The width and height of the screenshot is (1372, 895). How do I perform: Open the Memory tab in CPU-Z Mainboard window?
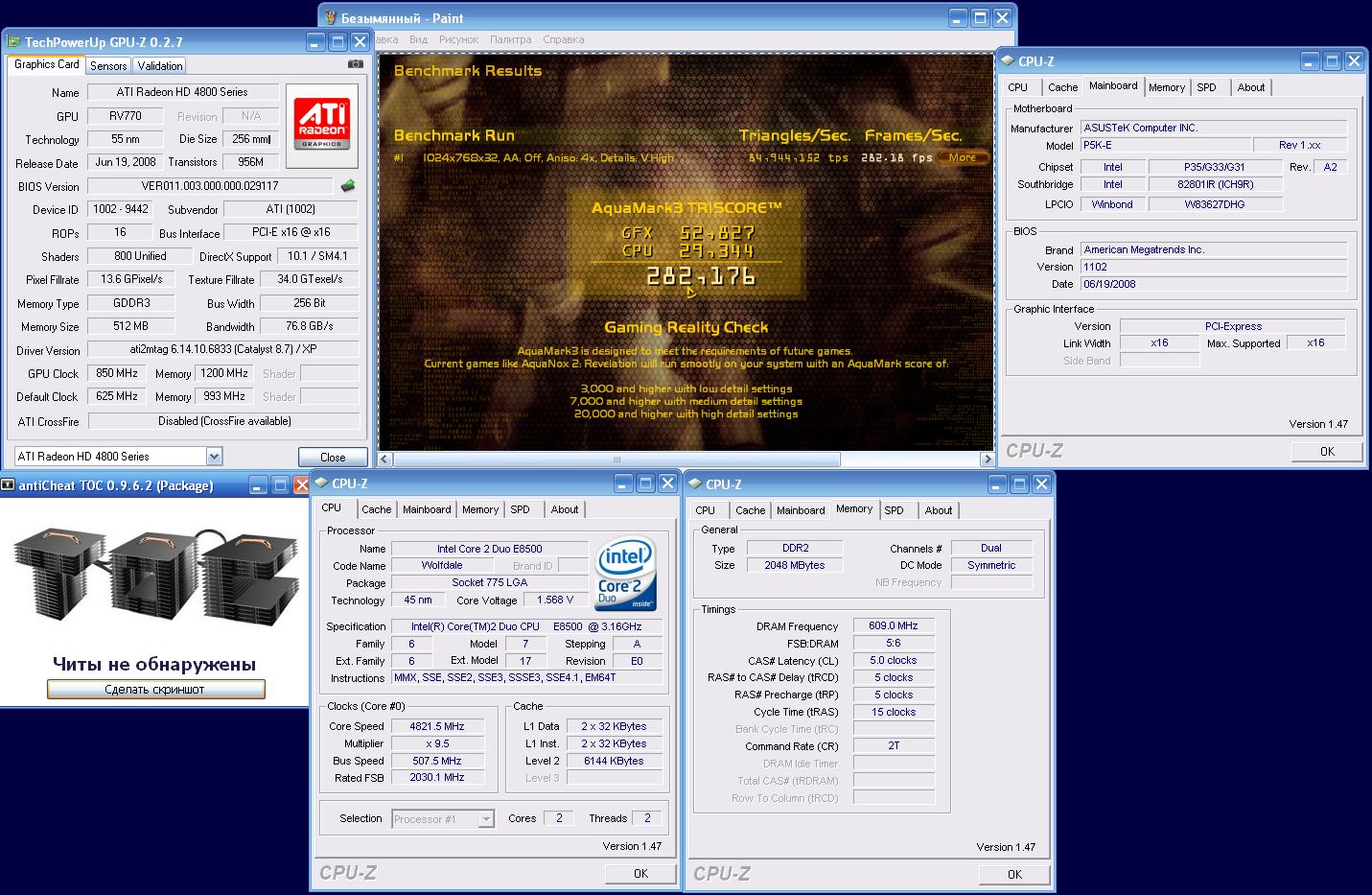point(1167,87)
